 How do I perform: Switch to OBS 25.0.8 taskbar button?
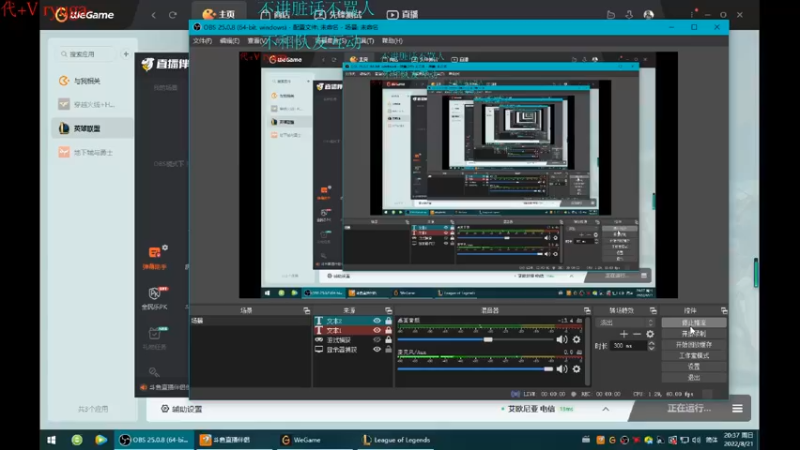pyautogui.click(x=154, y=440)
